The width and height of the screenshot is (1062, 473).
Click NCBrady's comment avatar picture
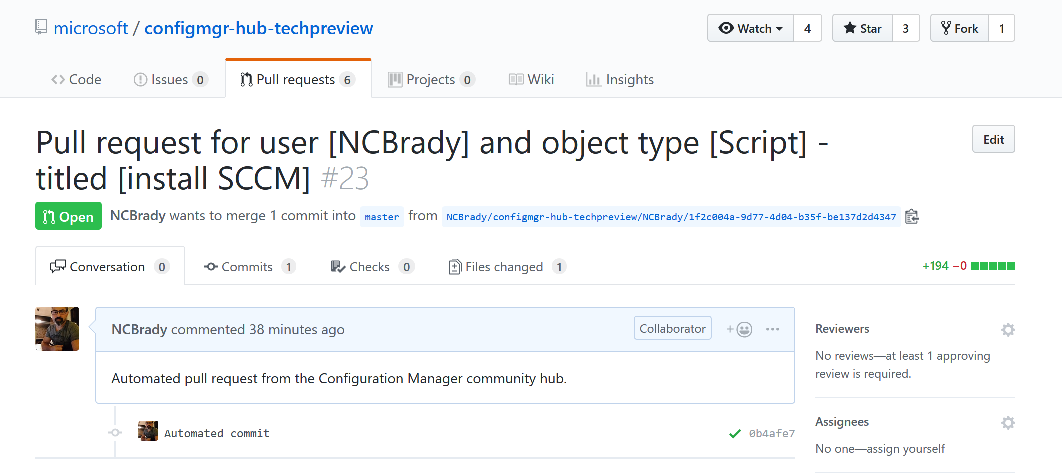coord(57,329)
